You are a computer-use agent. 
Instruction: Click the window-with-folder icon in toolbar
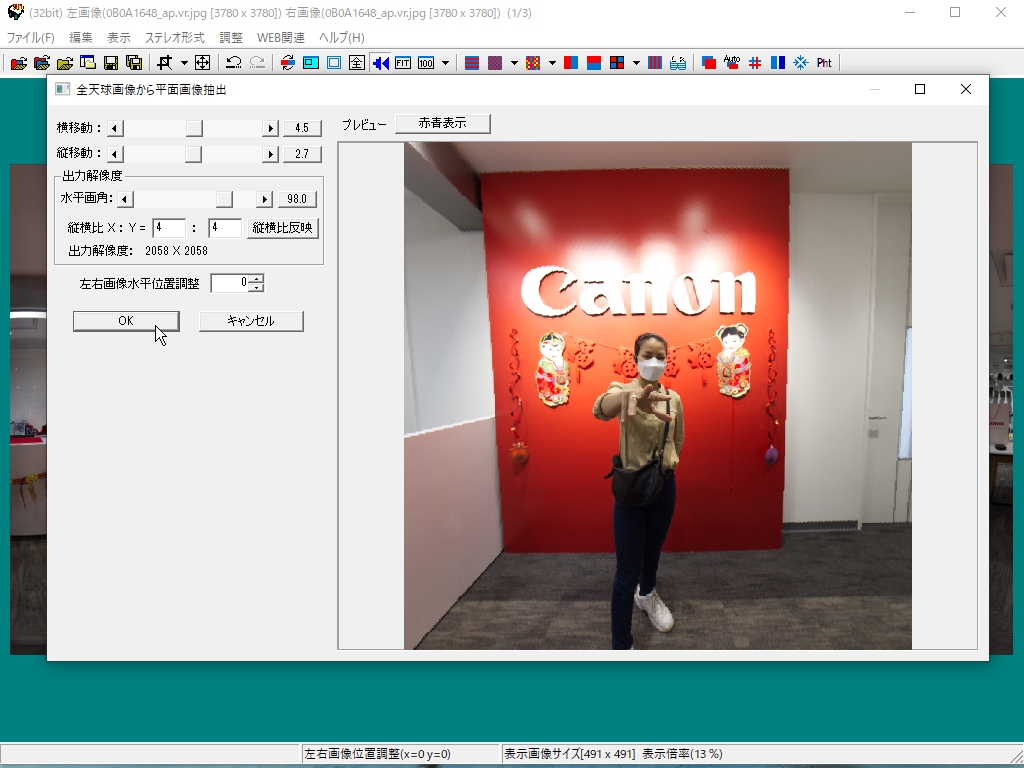point(88,63)
